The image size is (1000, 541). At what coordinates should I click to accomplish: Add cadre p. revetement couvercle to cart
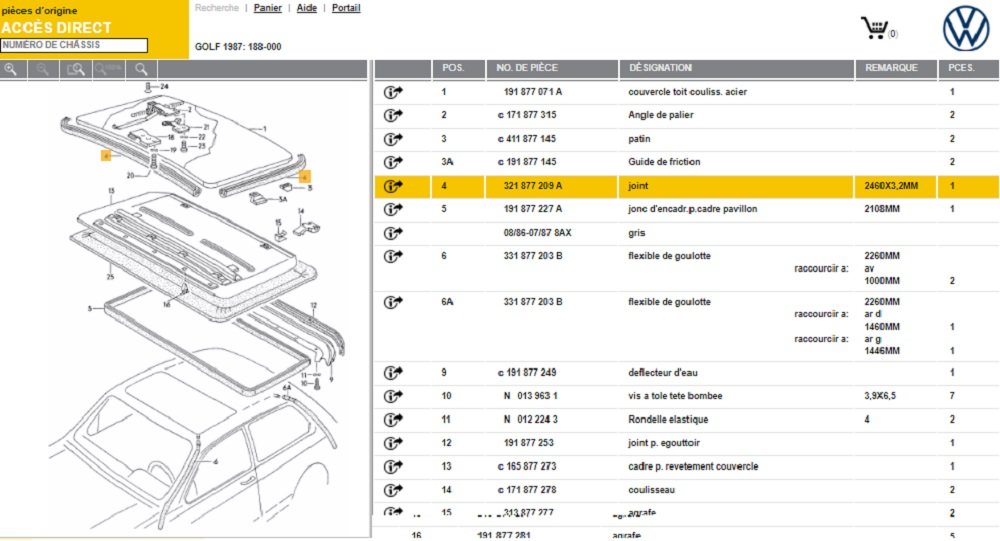coord(393,466)
